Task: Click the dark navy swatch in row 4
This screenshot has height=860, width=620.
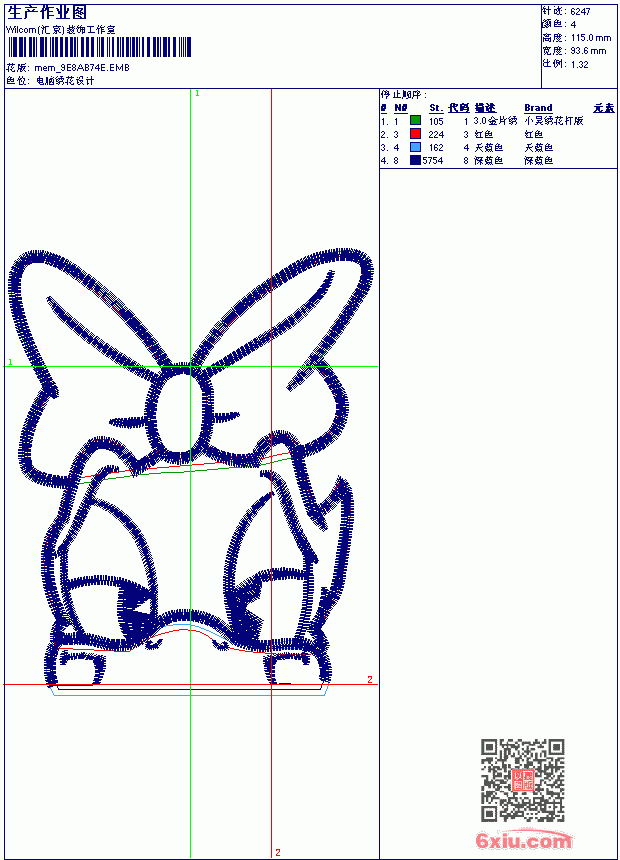Action: pos(415,160)
